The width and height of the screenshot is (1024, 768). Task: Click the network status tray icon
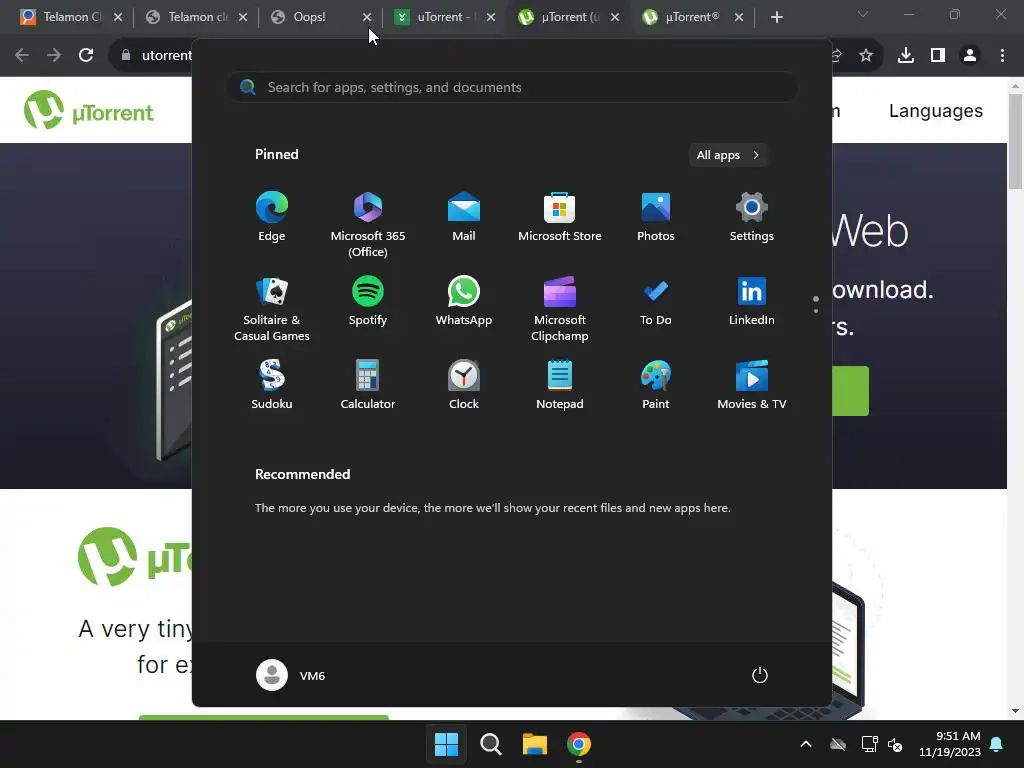click(x=869, y=744)
